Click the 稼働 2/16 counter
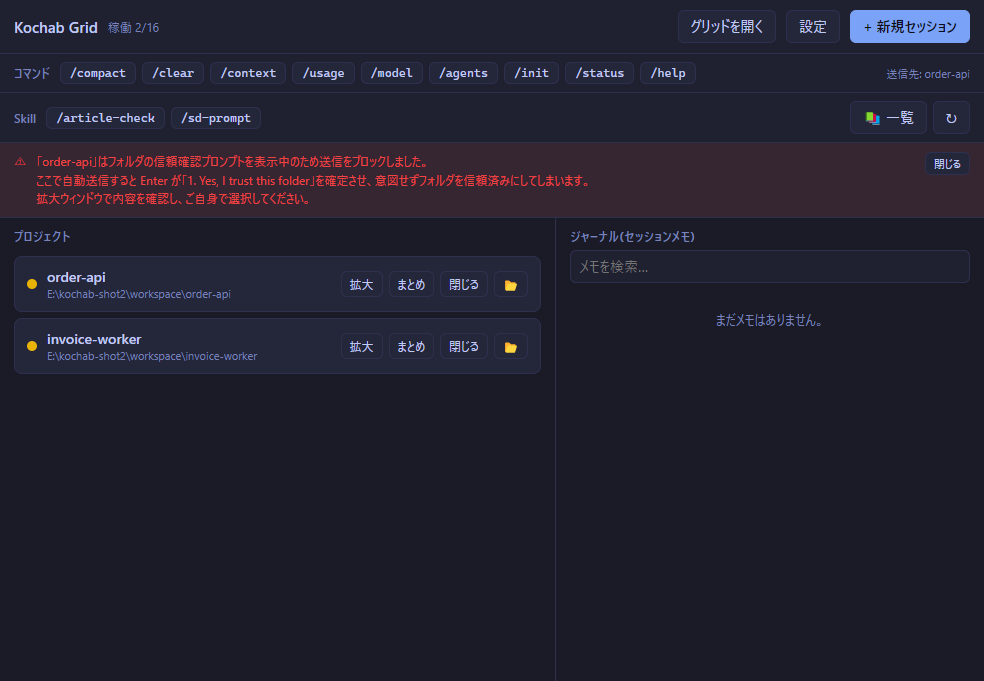Image resolution: width=984 pixels, height=681 pixels. (x=133, y=28)
